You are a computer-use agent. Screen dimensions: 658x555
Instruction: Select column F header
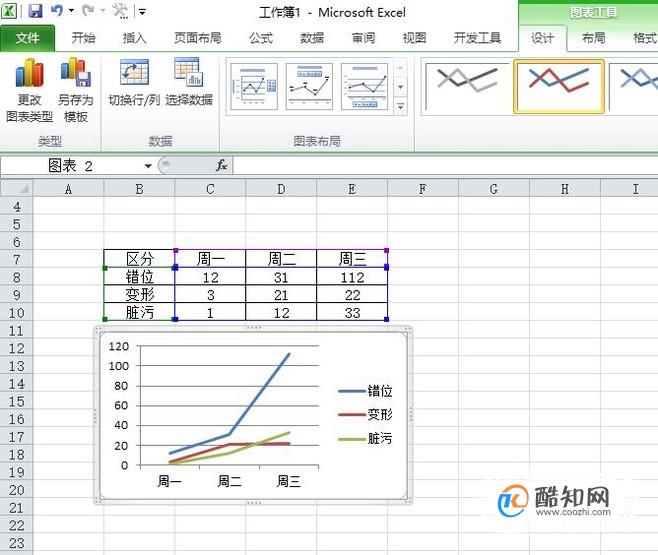coord(423,189)
